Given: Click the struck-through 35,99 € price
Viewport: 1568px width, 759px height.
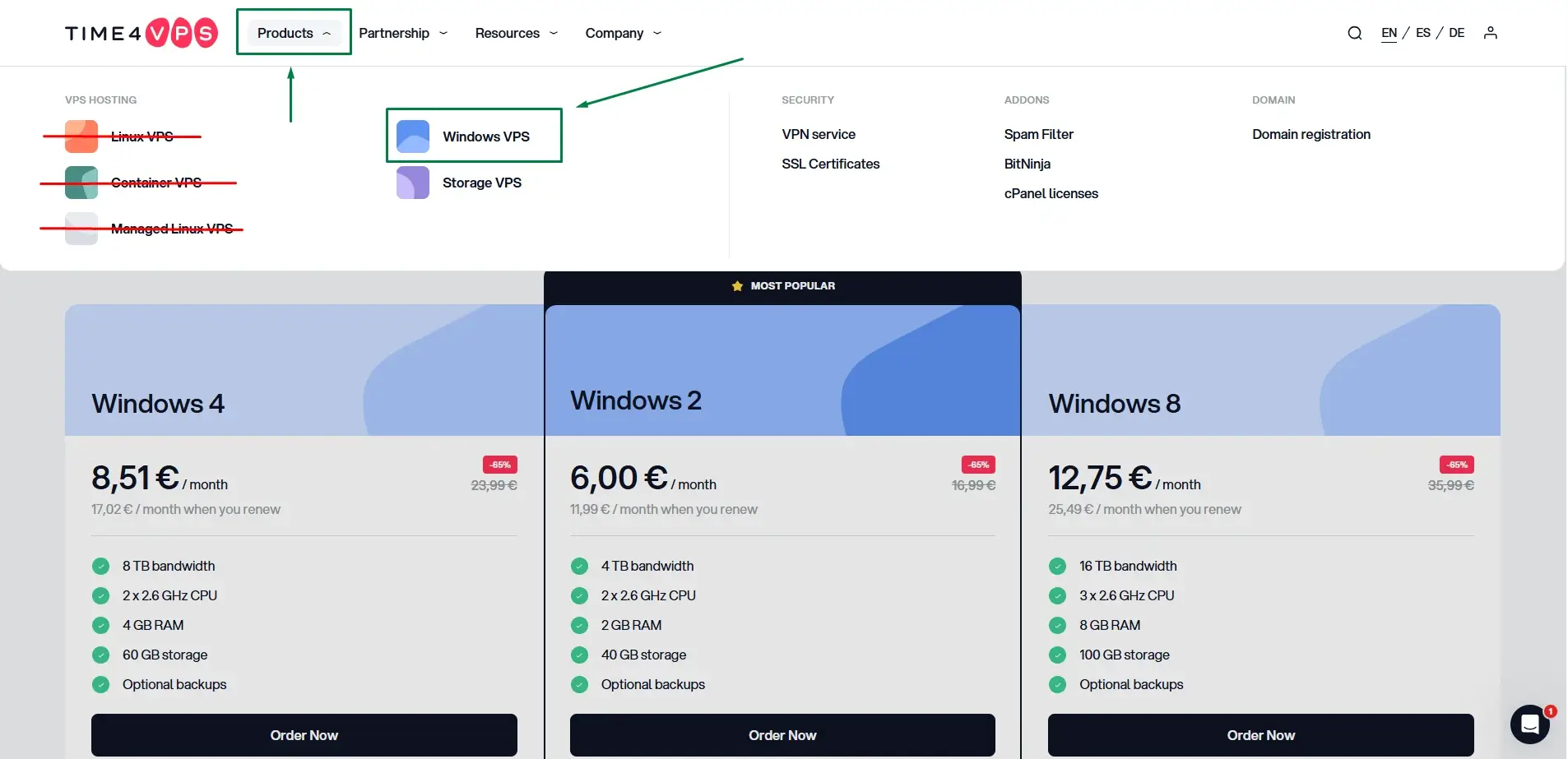Looking at the screenshot, I should tap(1451, 485).
